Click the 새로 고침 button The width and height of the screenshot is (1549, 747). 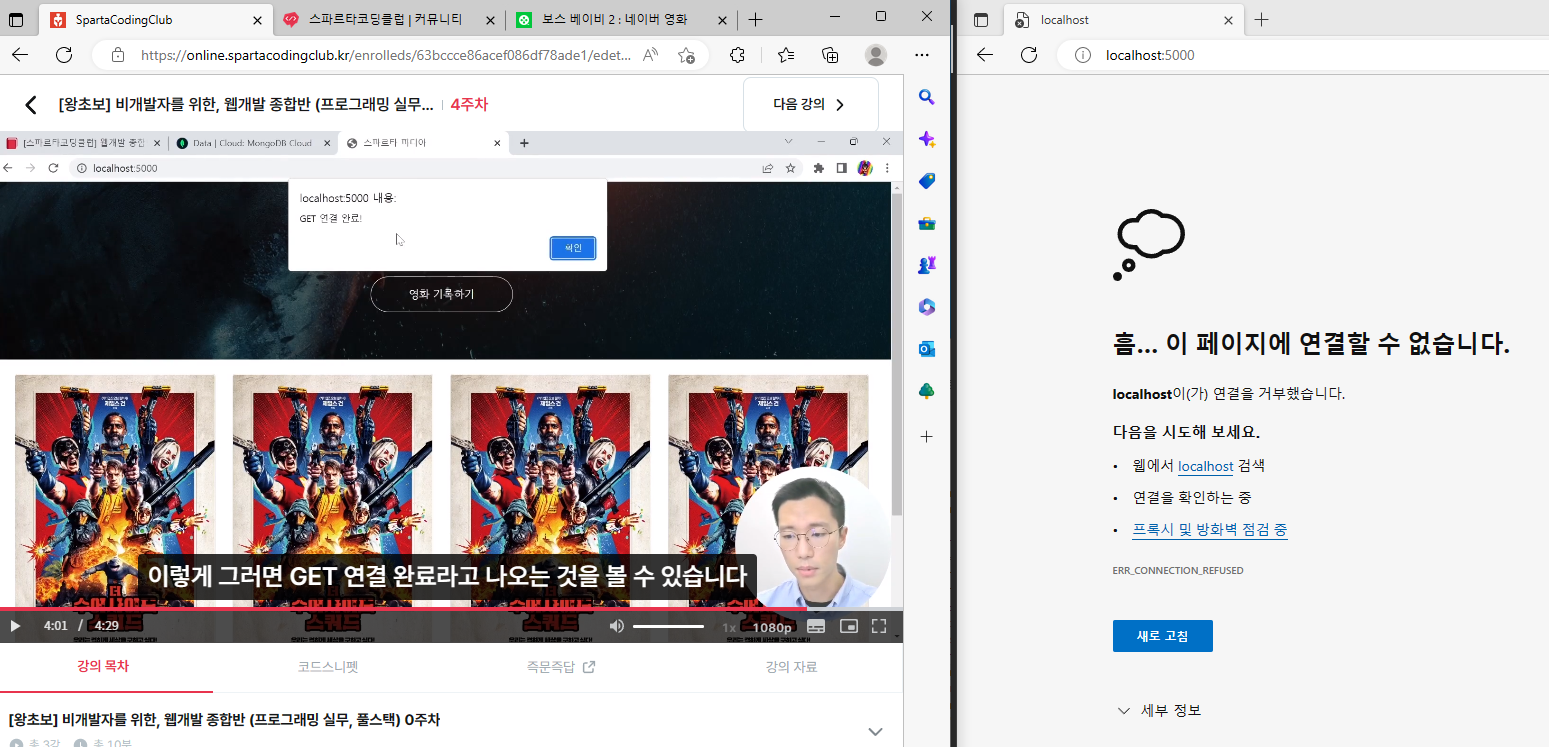click(x=1162, y=636)
